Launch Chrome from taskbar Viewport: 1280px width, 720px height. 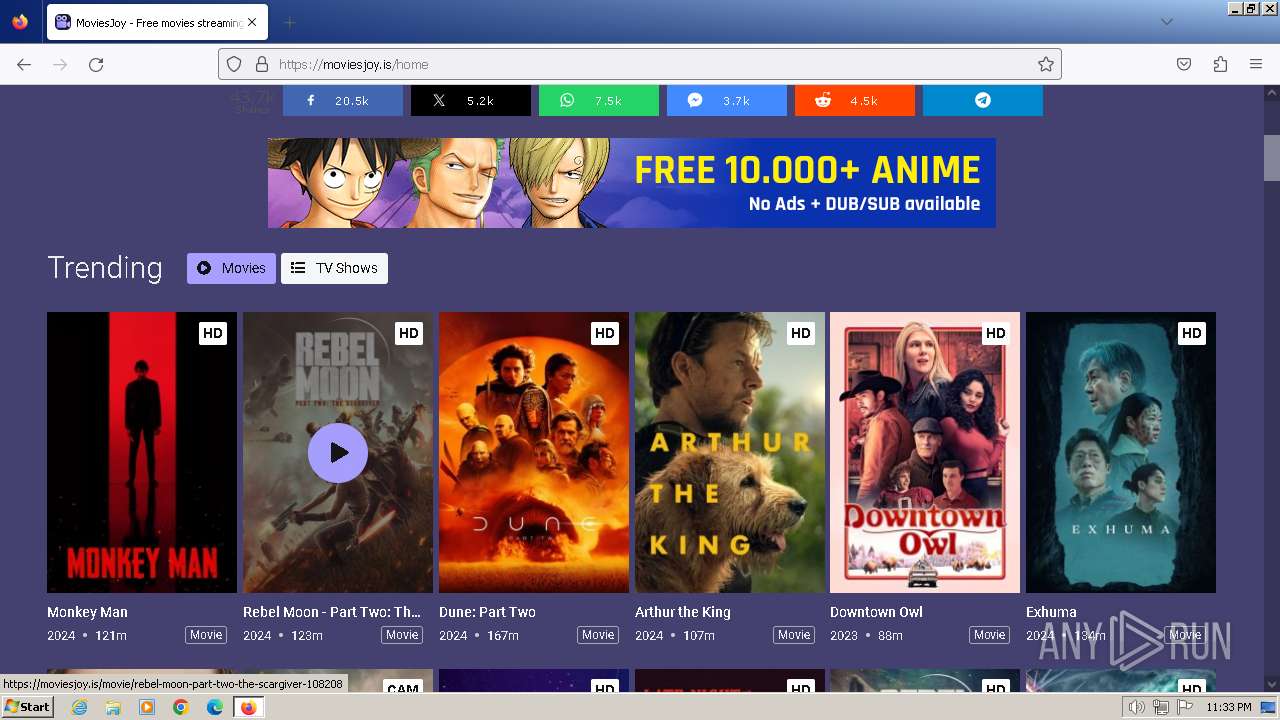(181, 707)
